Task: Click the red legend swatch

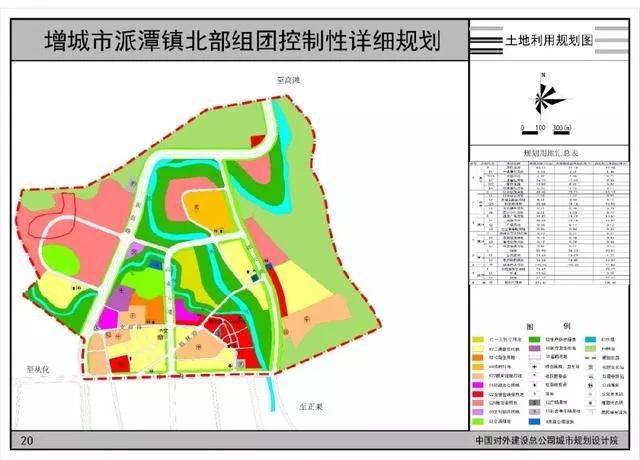Action: click(478, 394)
